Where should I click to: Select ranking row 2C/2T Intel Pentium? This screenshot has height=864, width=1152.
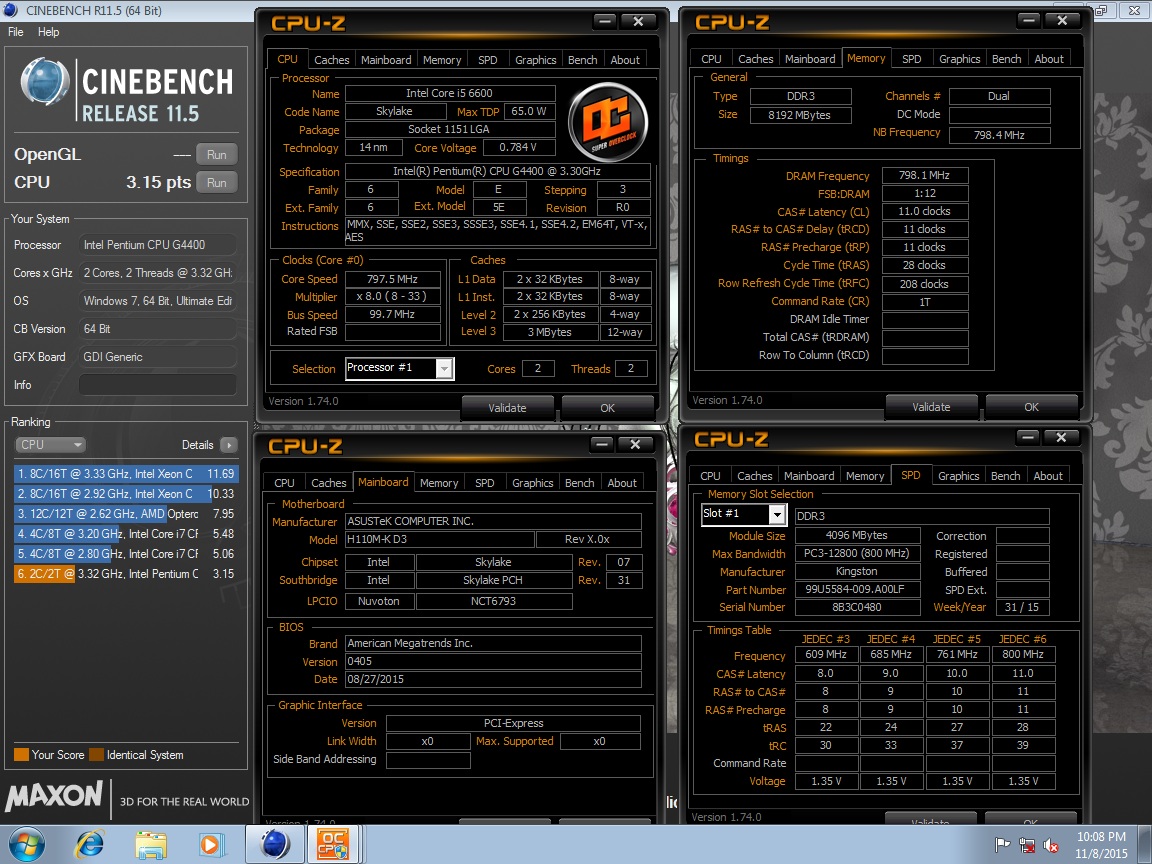[x=126, y=573]
